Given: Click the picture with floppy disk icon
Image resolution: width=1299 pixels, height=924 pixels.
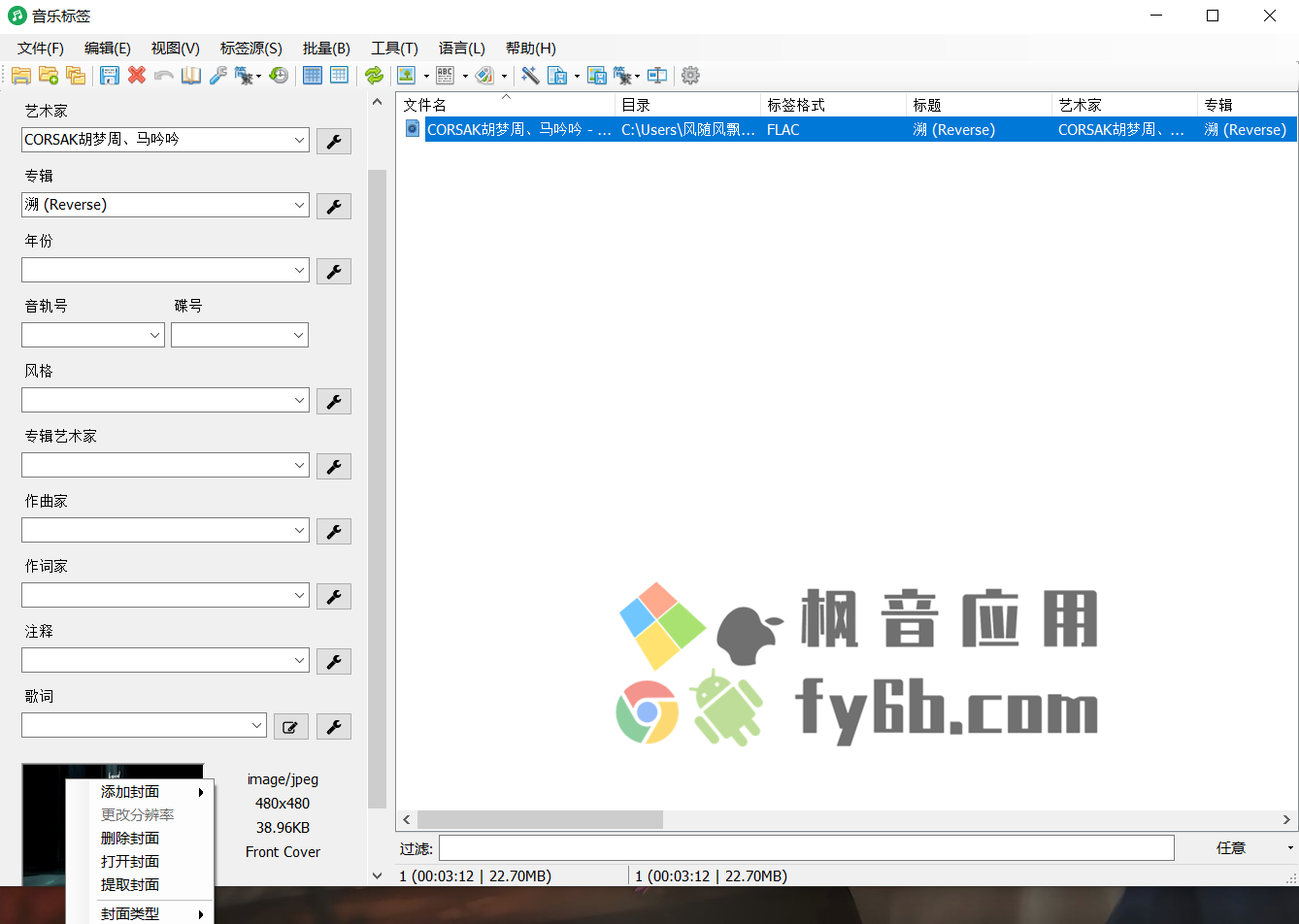Looking at the screenshot, I should [x=597, y=76].
